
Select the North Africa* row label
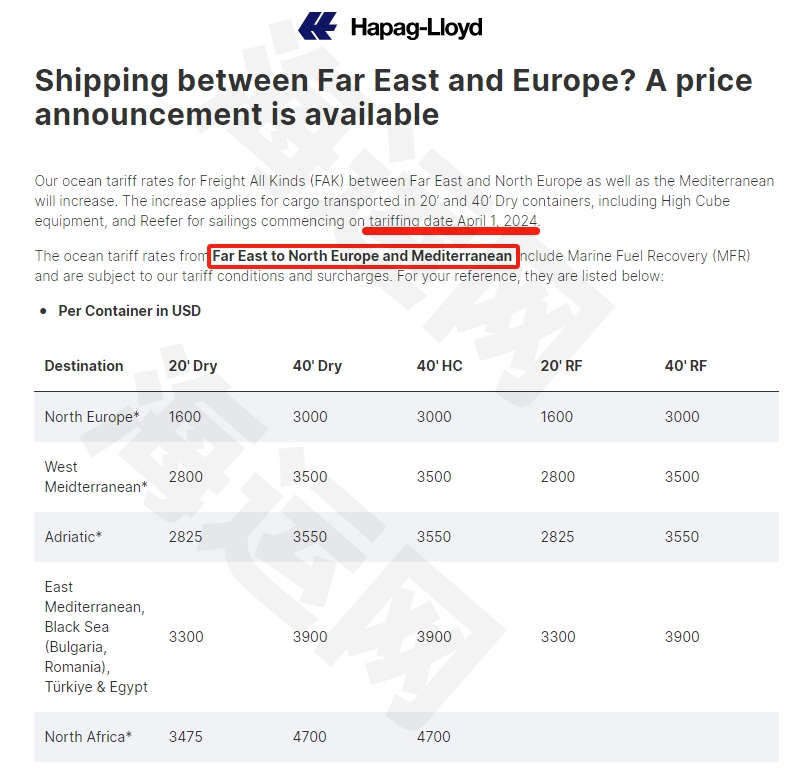click(88, 737)
